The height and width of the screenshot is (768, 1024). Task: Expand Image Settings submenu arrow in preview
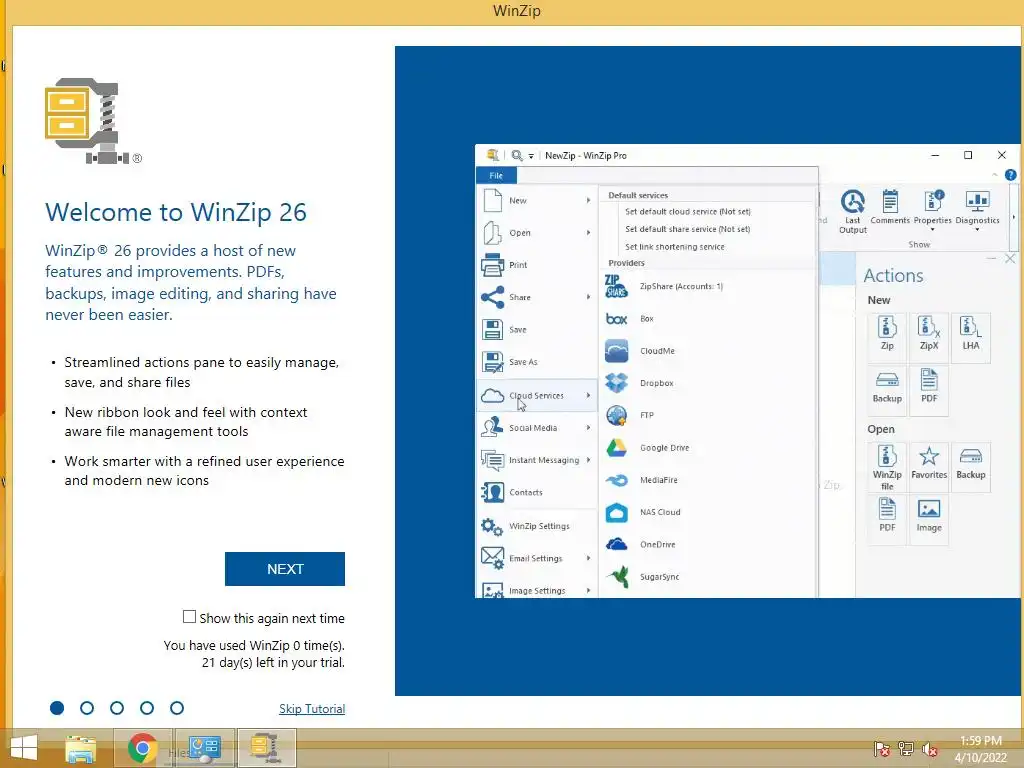[x=588, y=590]
